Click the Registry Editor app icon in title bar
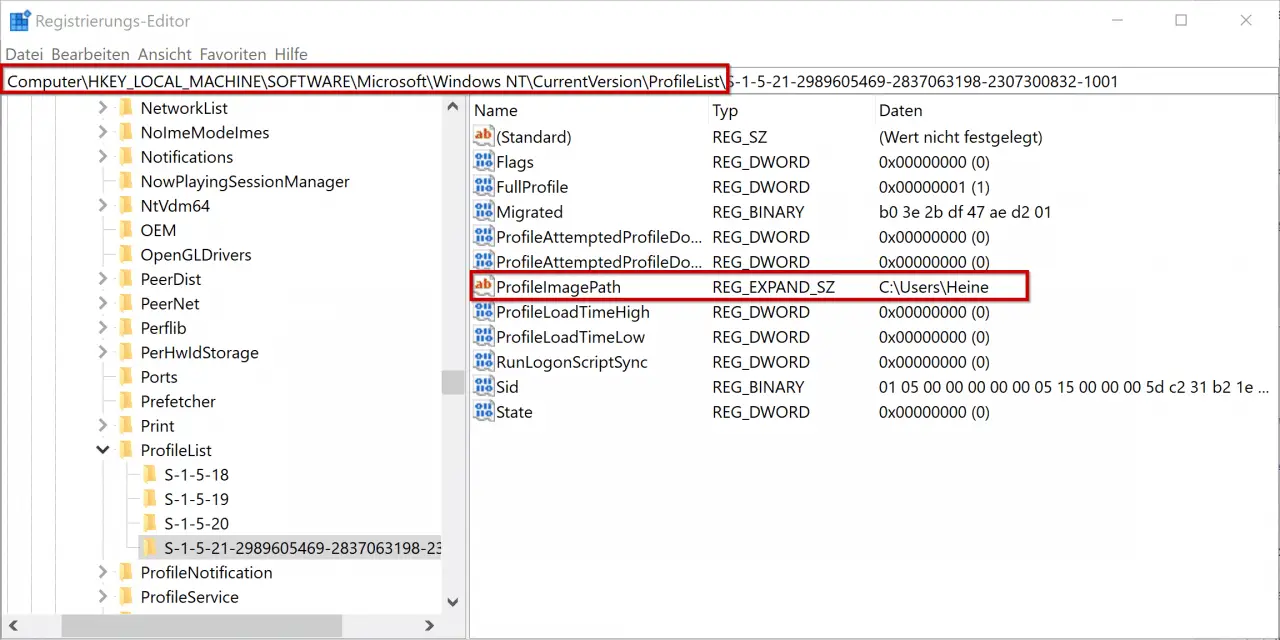The image size is (1280, 640). pyautogui.click(x=19, y=21)
